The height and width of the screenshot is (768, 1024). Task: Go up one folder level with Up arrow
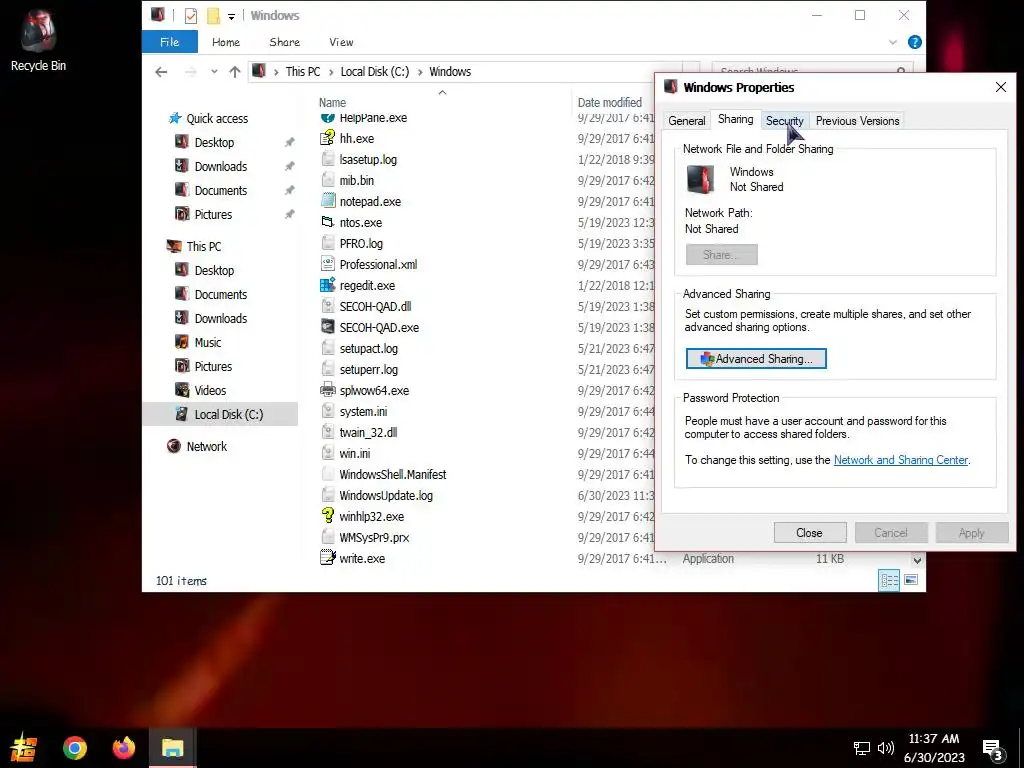235,72
